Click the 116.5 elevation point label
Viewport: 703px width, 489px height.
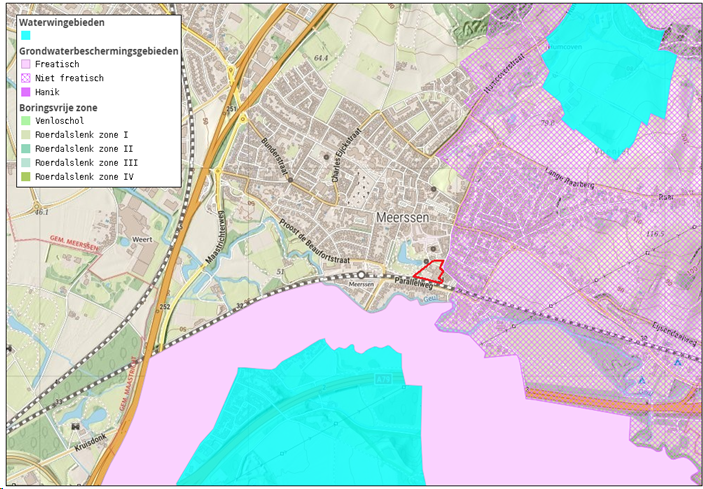click(x=656, y=234)
